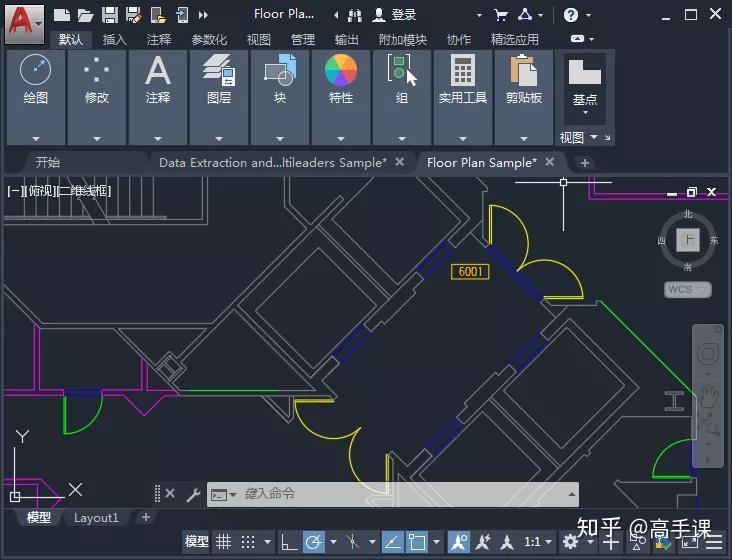Click the ViewCube top face

coord(687,240)
